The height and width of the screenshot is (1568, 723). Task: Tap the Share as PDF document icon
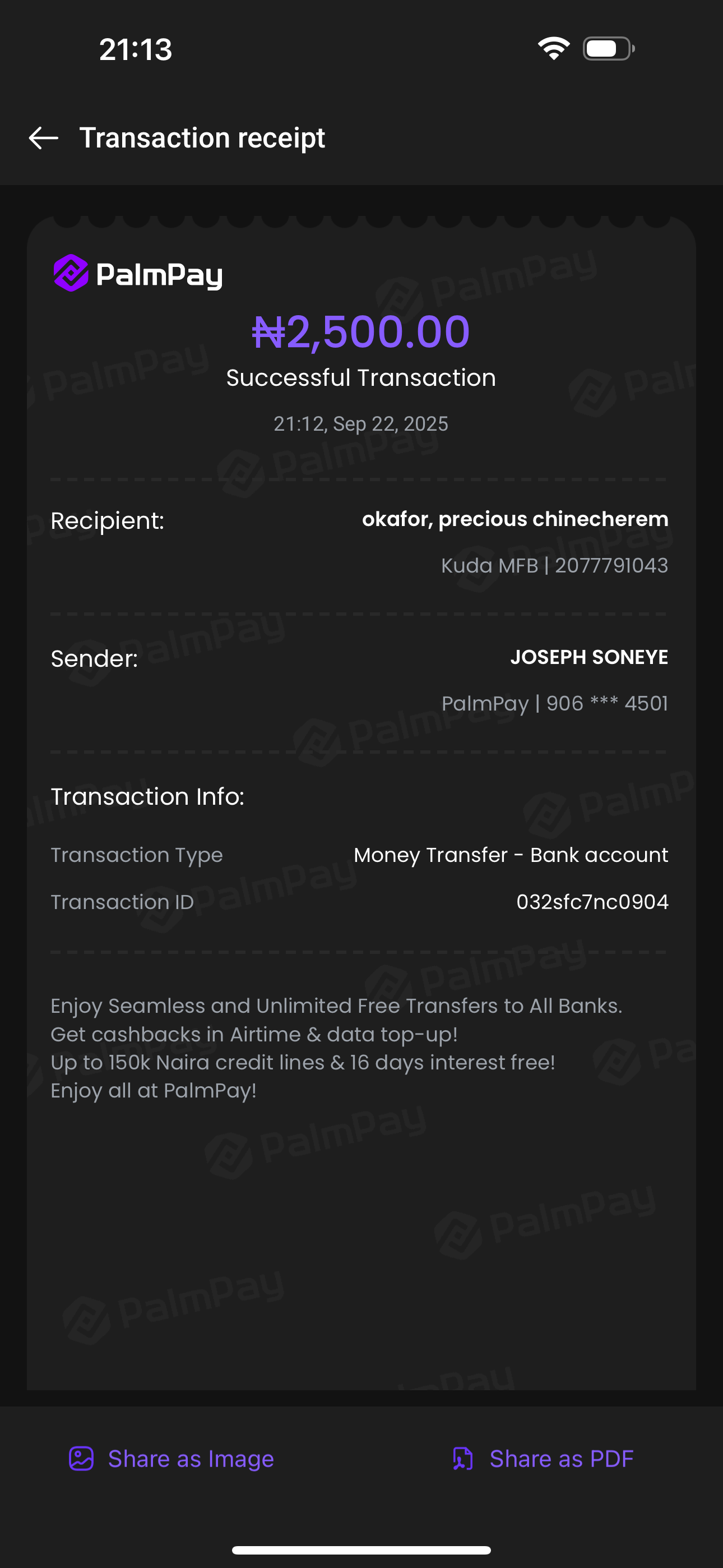(x=462, y=1459)
